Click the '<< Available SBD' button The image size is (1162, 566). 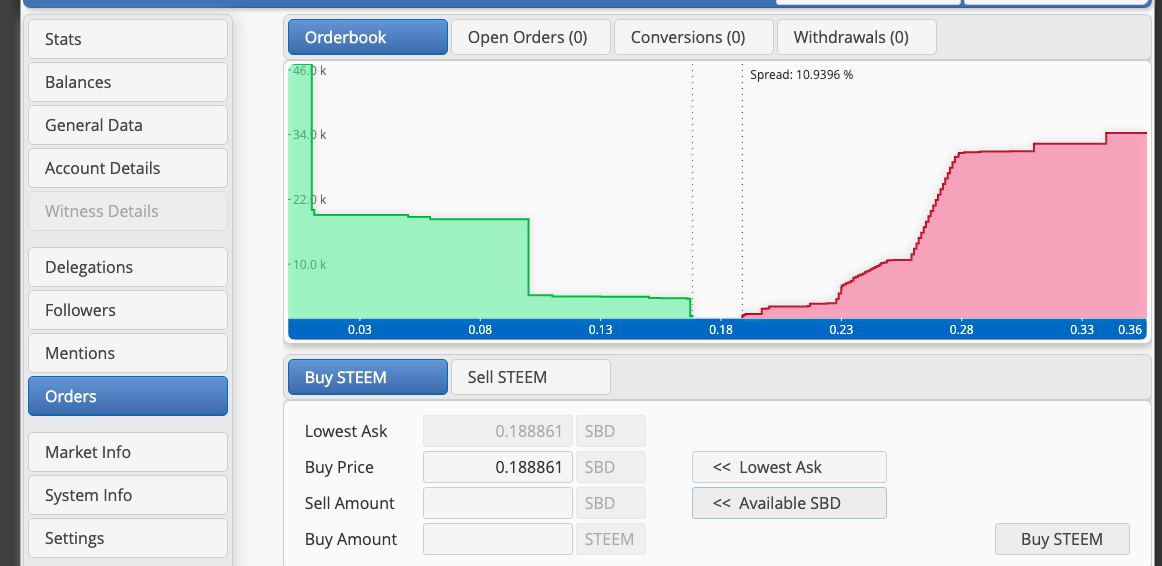[789, 503]
